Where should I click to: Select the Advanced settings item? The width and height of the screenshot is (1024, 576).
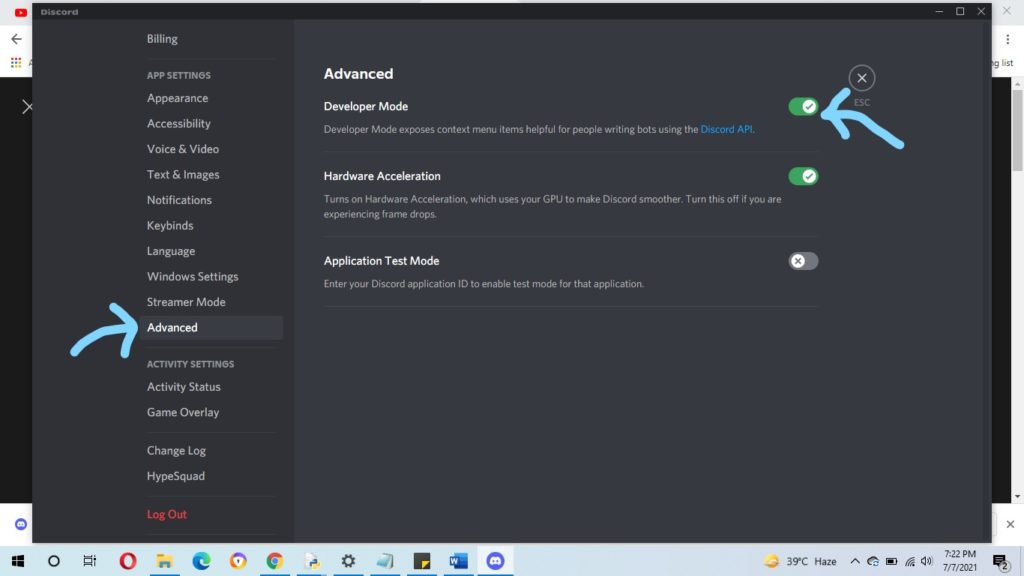click(211, 327)
